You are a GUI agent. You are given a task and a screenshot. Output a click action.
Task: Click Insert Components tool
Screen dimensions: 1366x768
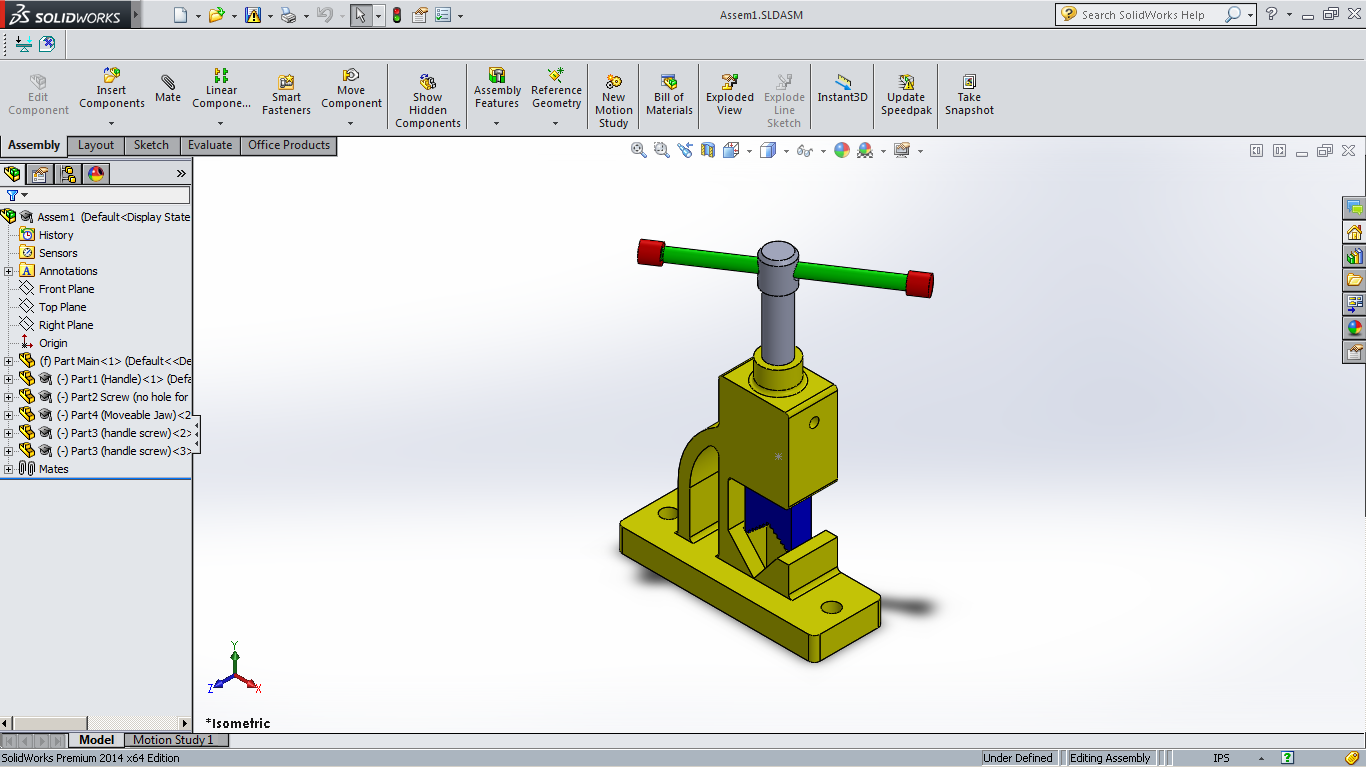[x=112, y=88]
